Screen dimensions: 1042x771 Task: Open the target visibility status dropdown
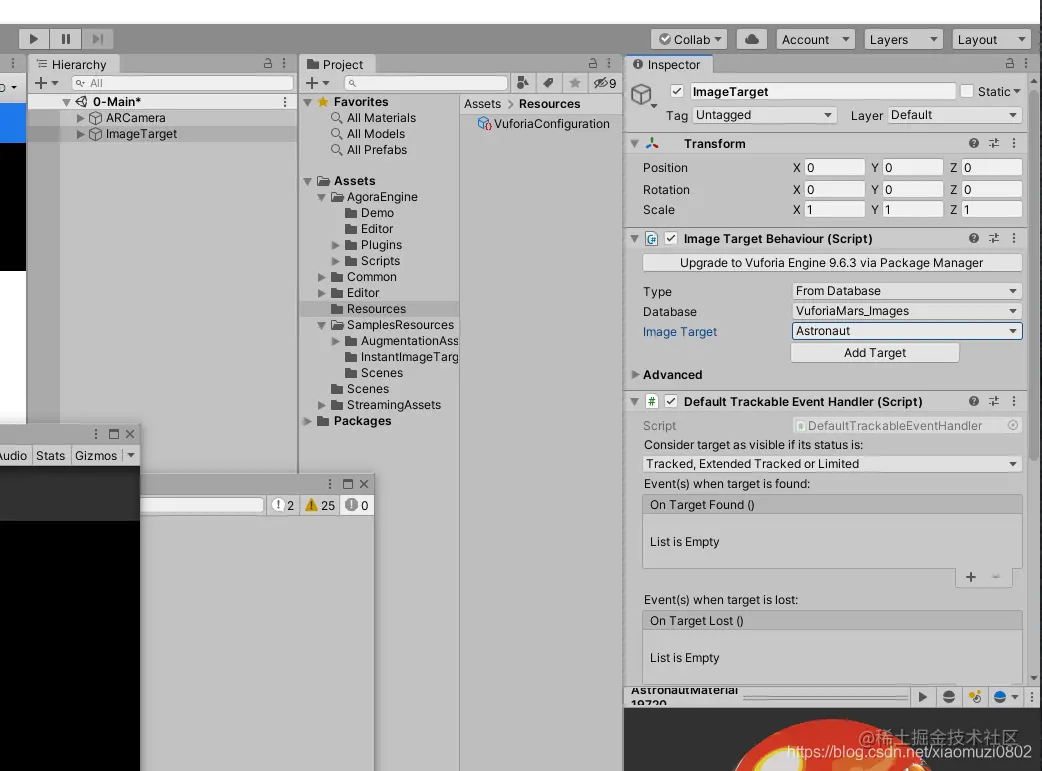[832, 464]
